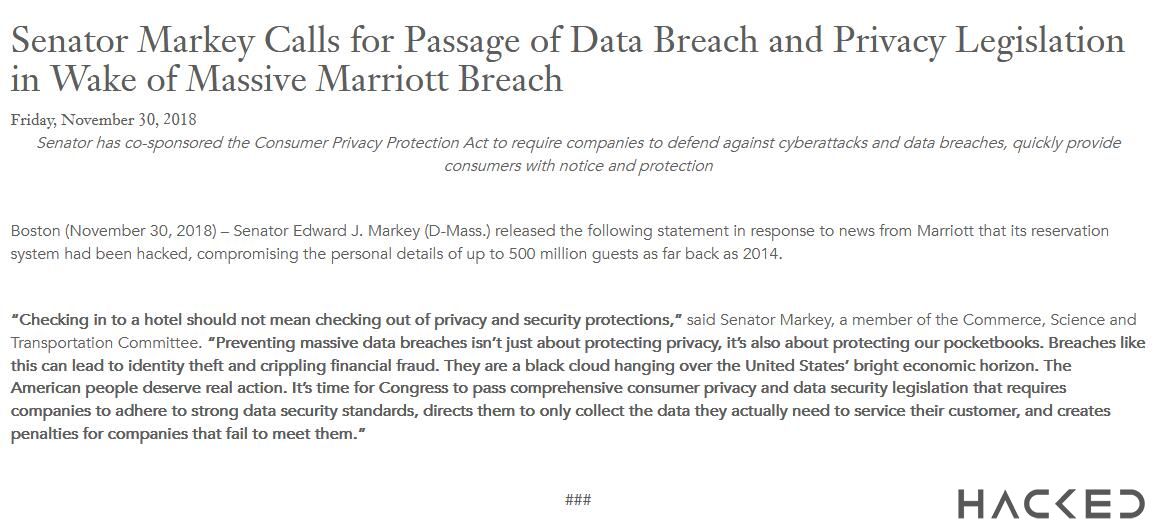Screen dimensions: 1157x530
Task: Click the year "2014" in first paragraph
Action: pos(762,254)
